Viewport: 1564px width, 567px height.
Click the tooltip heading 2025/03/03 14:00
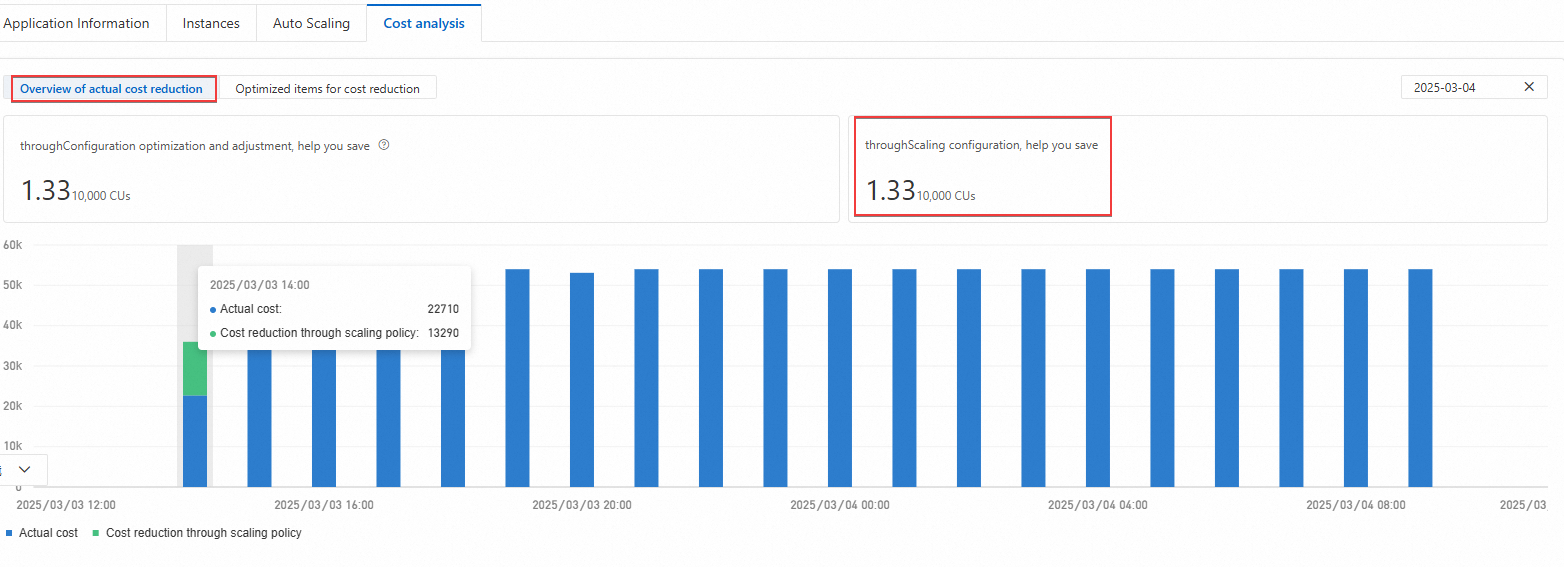(260, 285)
